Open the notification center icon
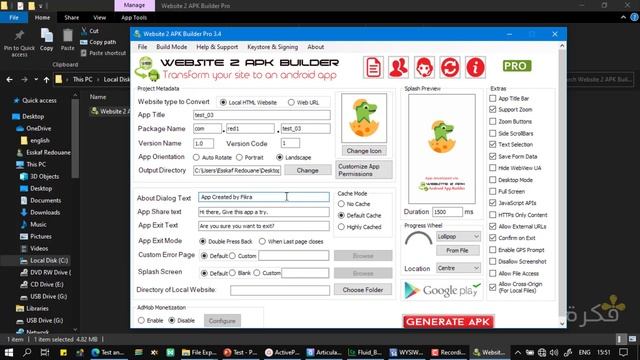 tap(623, 352)
